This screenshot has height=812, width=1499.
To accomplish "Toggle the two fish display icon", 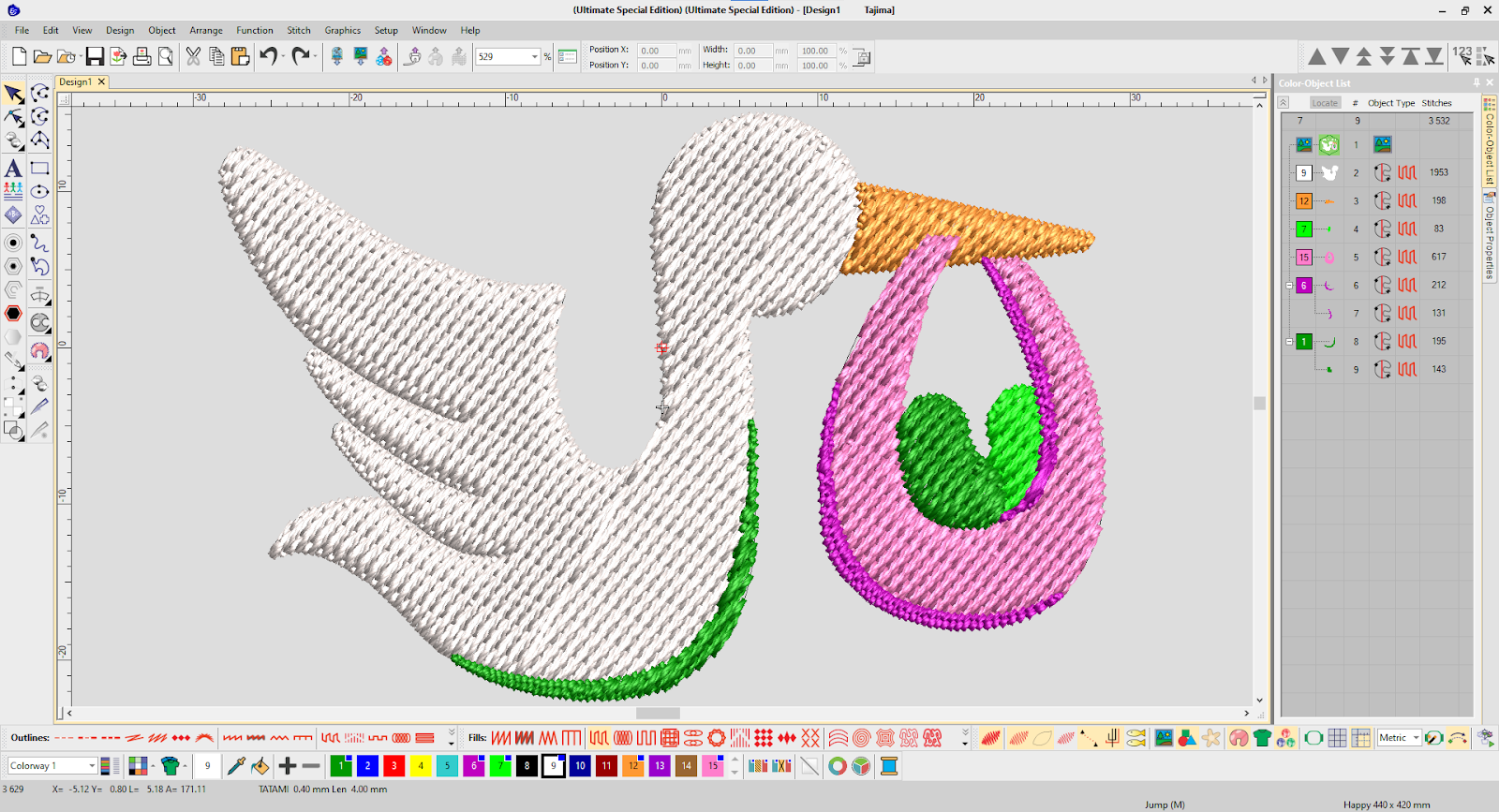I will point(1135,738).
